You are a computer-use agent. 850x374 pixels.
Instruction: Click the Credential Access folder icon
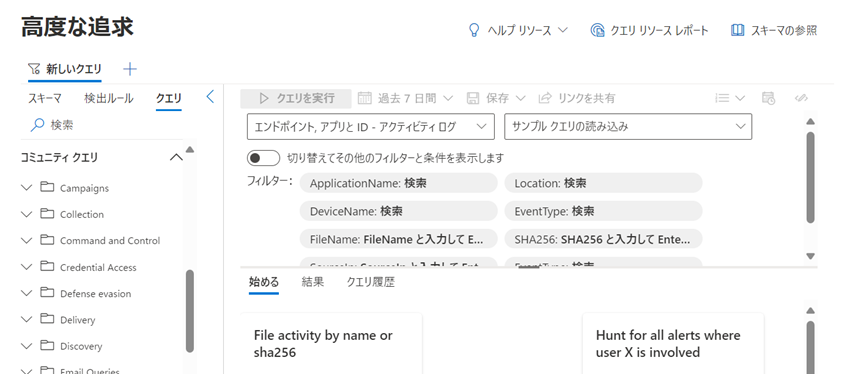pos(48,267)
